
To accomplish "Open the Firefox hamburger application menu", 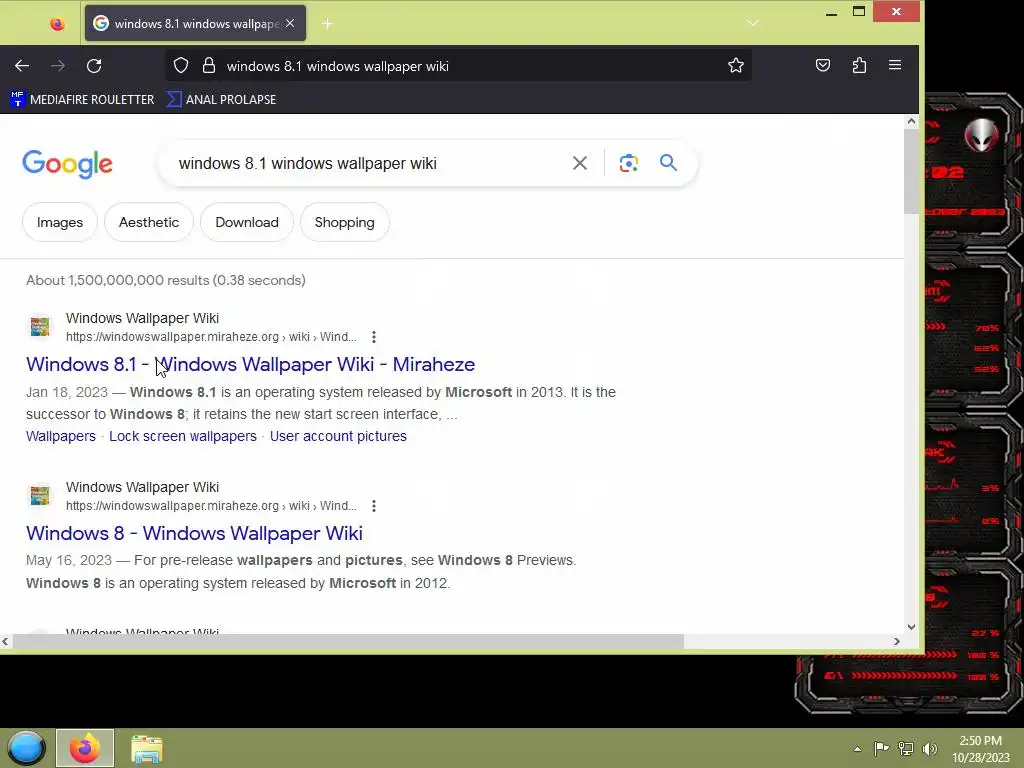I will pos(895,65).
